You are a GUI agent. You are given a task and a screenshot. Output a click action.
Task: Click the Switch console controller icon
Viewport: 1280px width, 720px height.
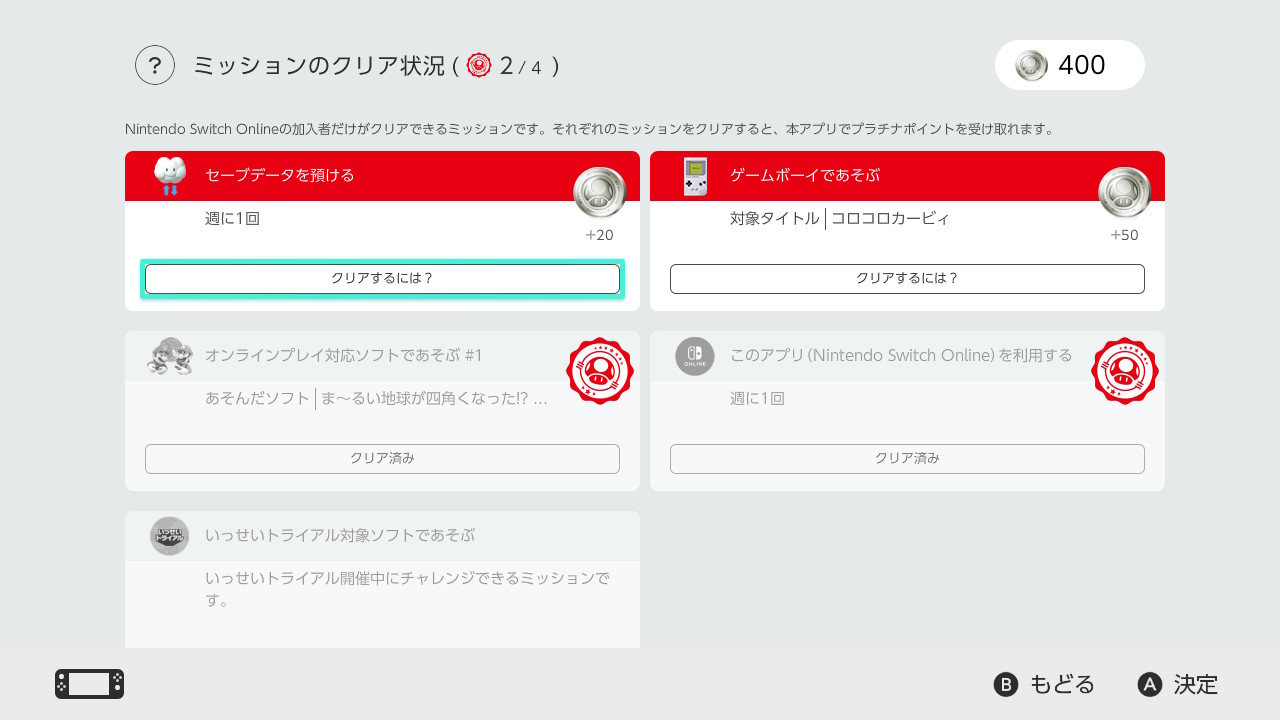click(90, 684)
